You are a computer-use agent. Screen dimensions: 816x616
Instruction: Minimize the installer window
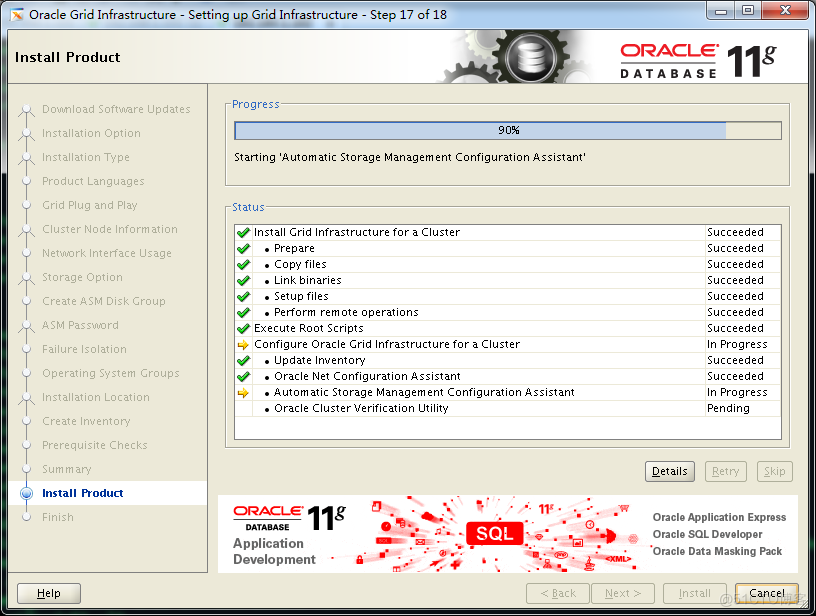click(721, 11)
